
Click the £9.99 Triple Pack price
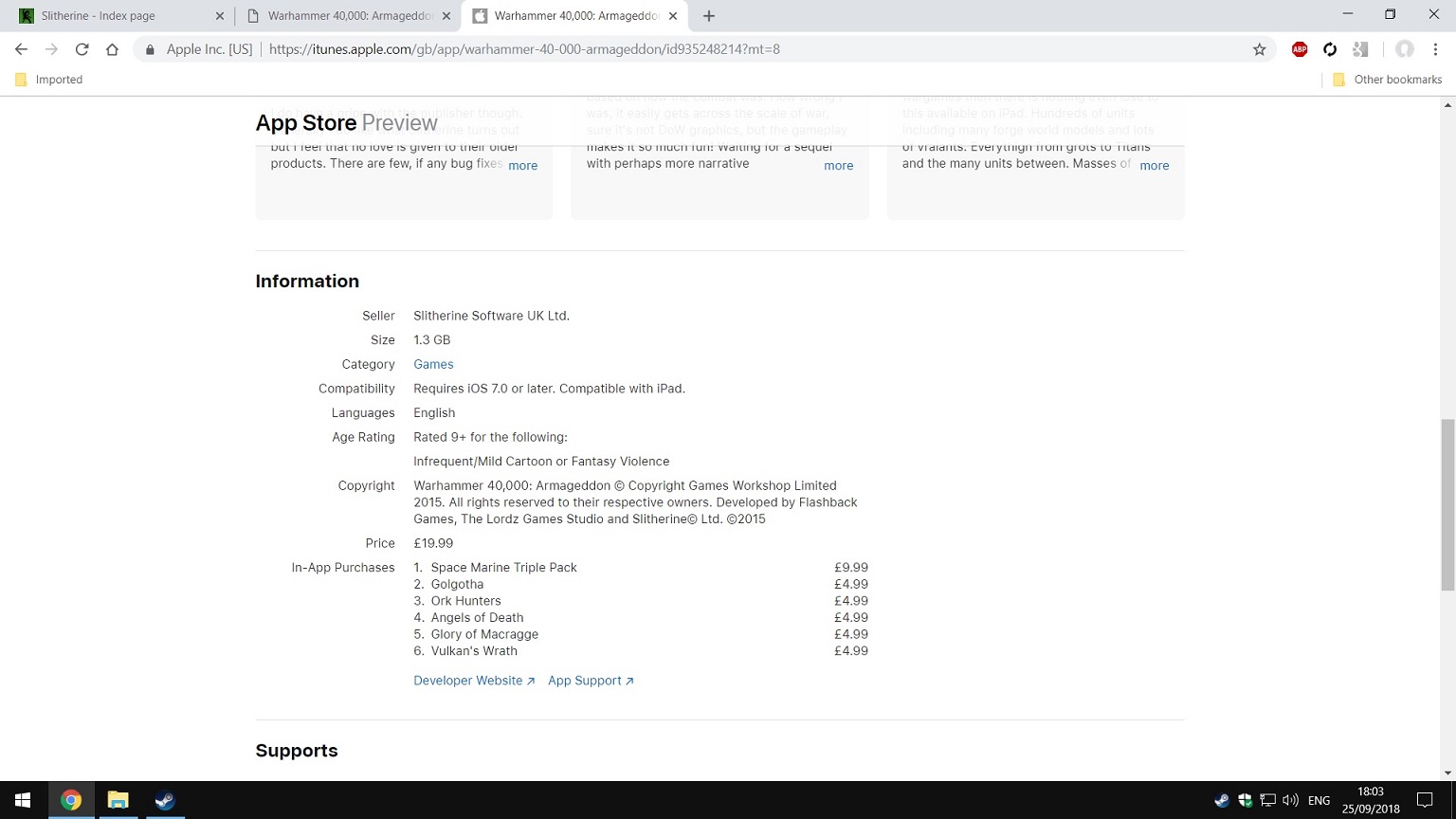[x=851, y=567]
